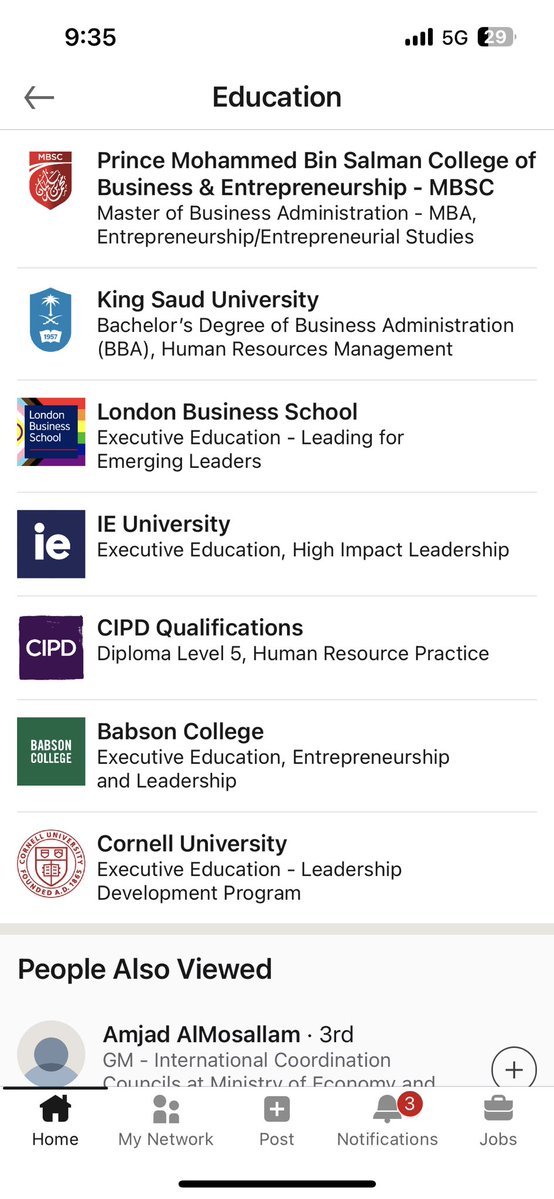
Task: Open the IE University logo
Action: point(51,544)
